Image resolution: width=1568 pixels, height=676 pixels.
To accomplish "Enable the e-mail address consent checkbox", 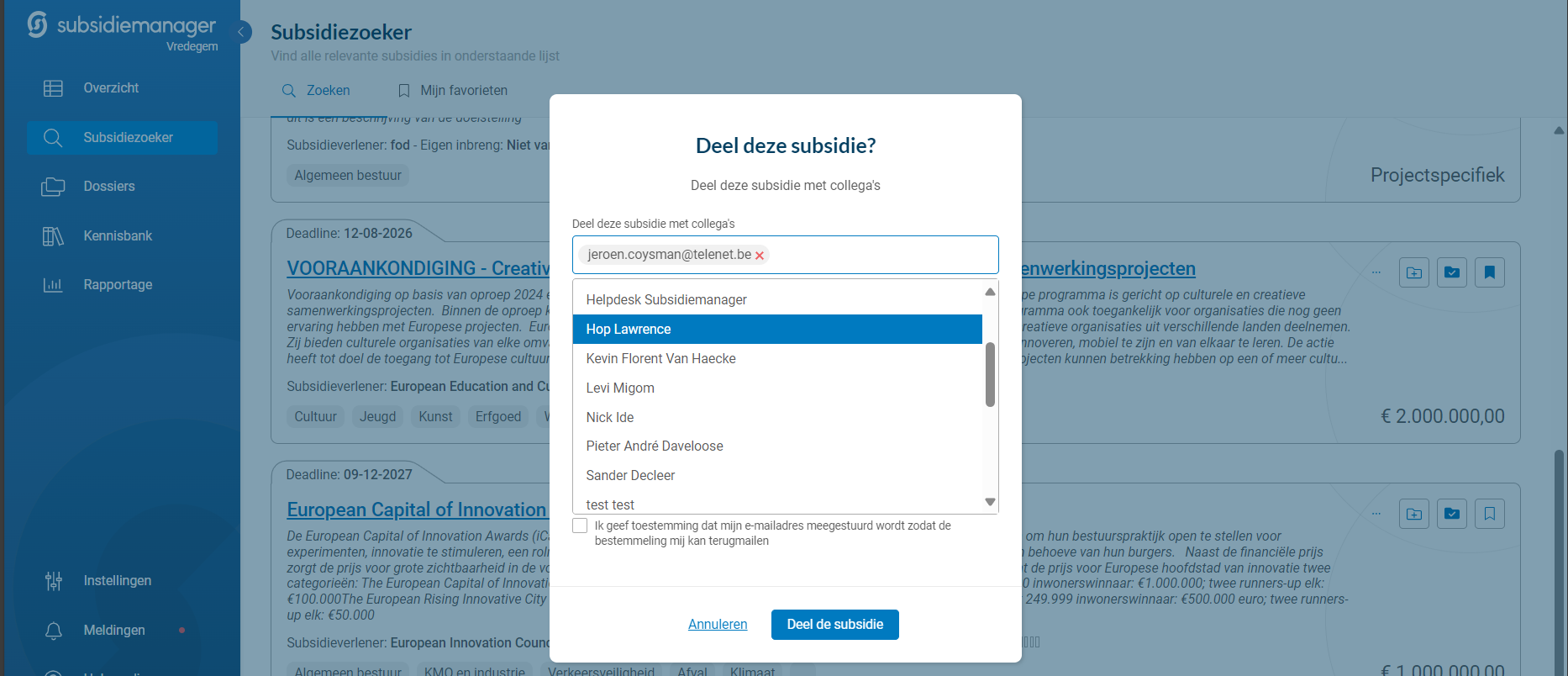I will pyautogui.click(x=580, y=525).
